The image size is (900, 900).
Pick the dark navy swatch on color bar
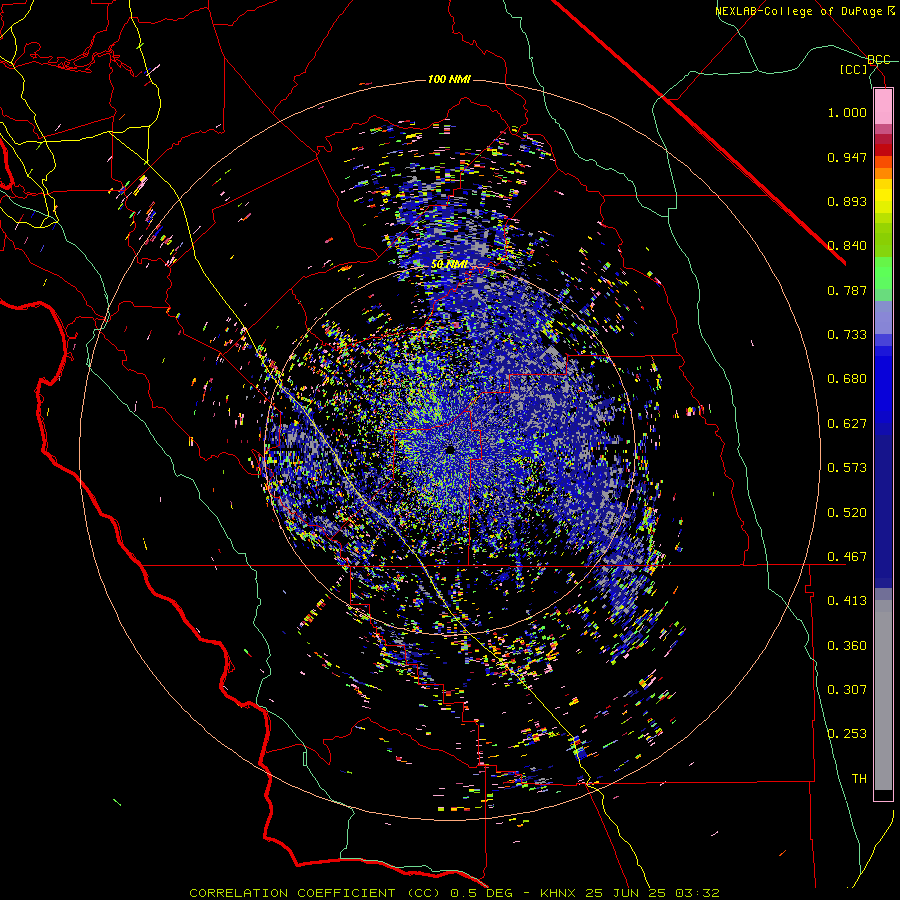point(883,505)
